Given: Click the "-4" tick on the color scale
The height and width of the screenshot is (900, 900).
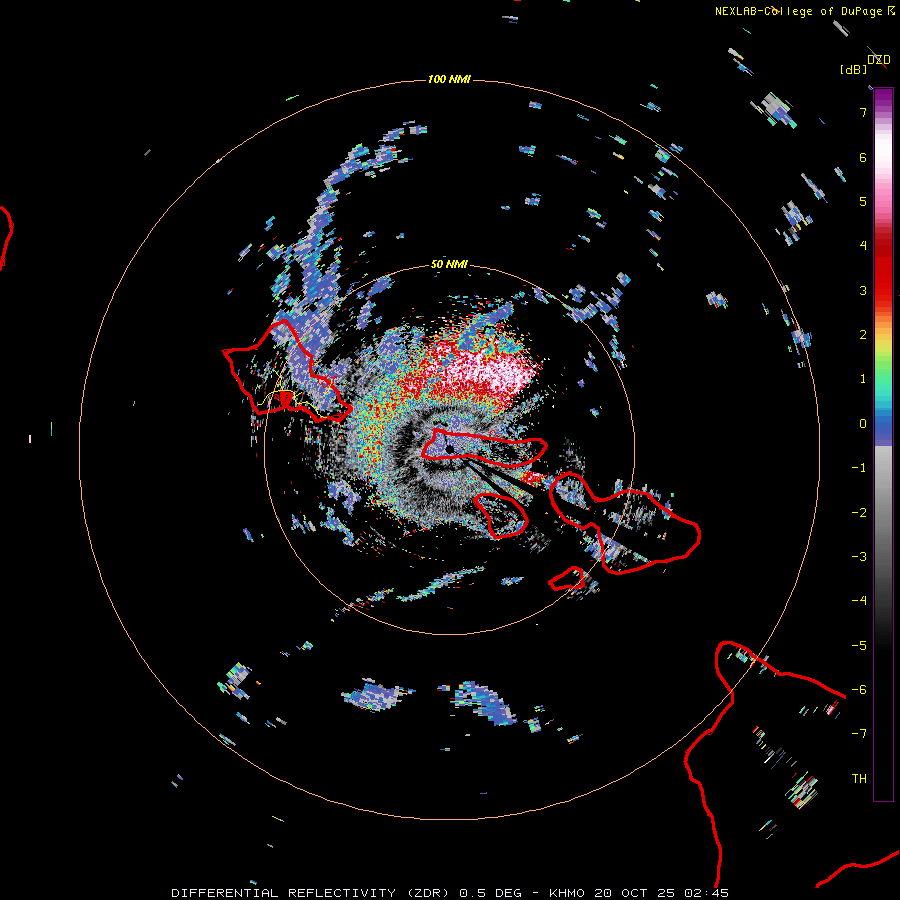Looking at the screenshot, I should [x=859, y=601].
